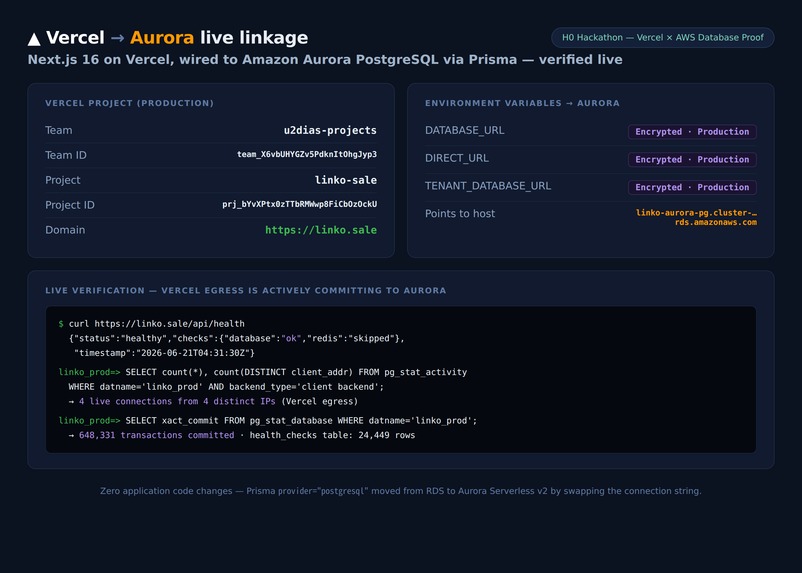Click the Vercel triangle logo icon
Image resolution: width=802 pixels, height=573 pixels.
click(x=34, y=39)
